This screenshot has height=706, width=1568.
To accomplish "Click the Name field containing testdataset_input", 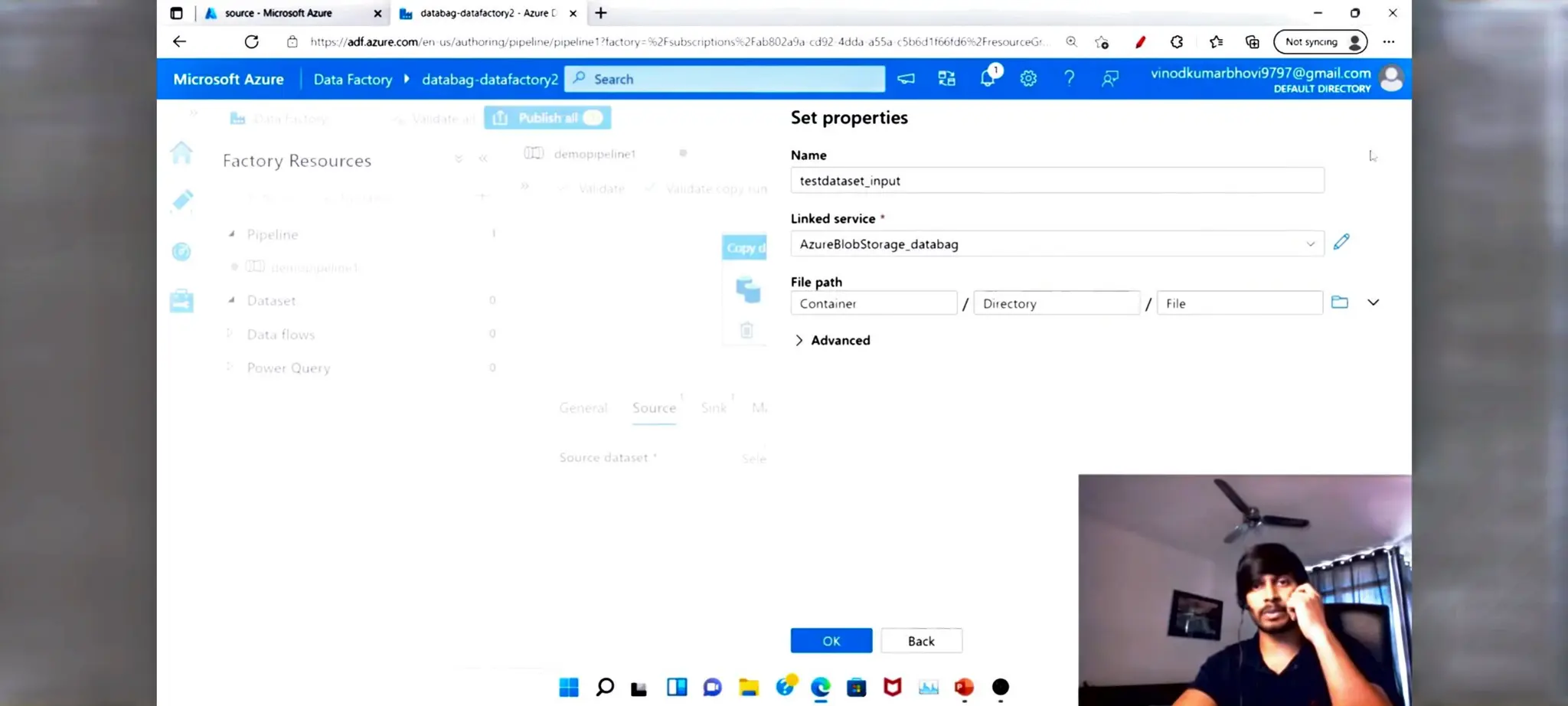I will [x=1057, y=181].
